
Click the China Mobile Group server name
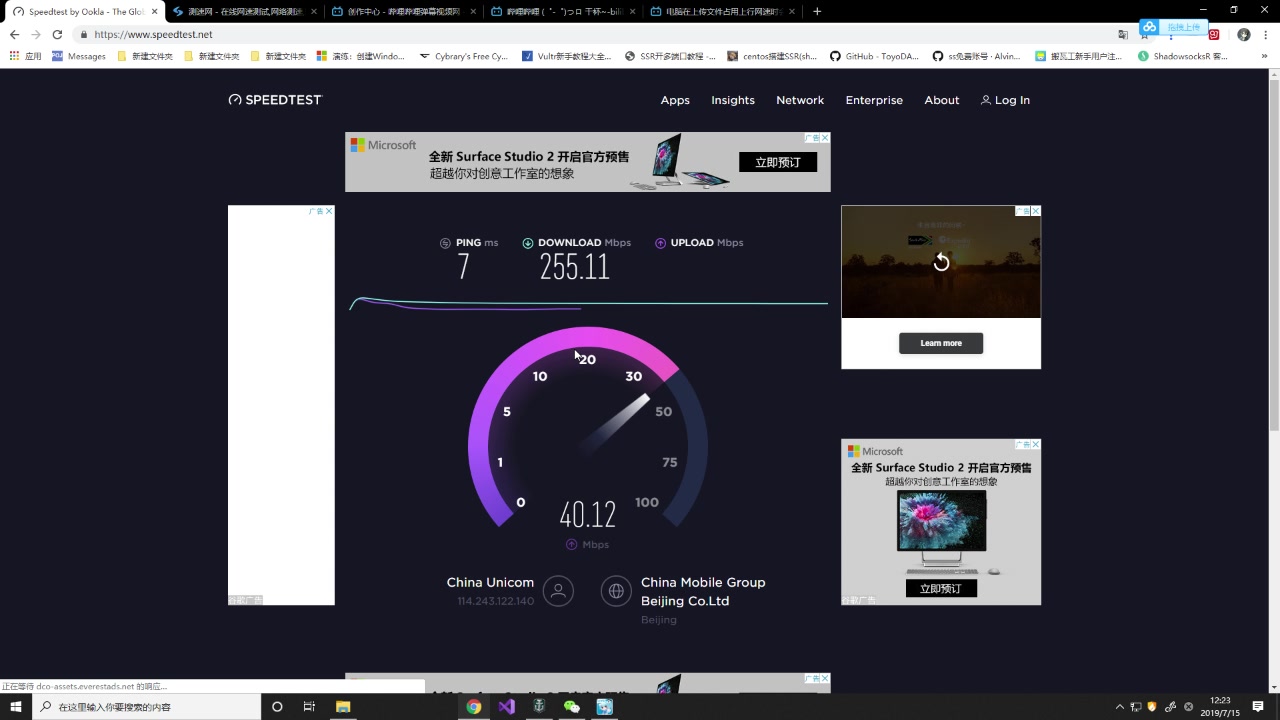(x=703, y=591)
